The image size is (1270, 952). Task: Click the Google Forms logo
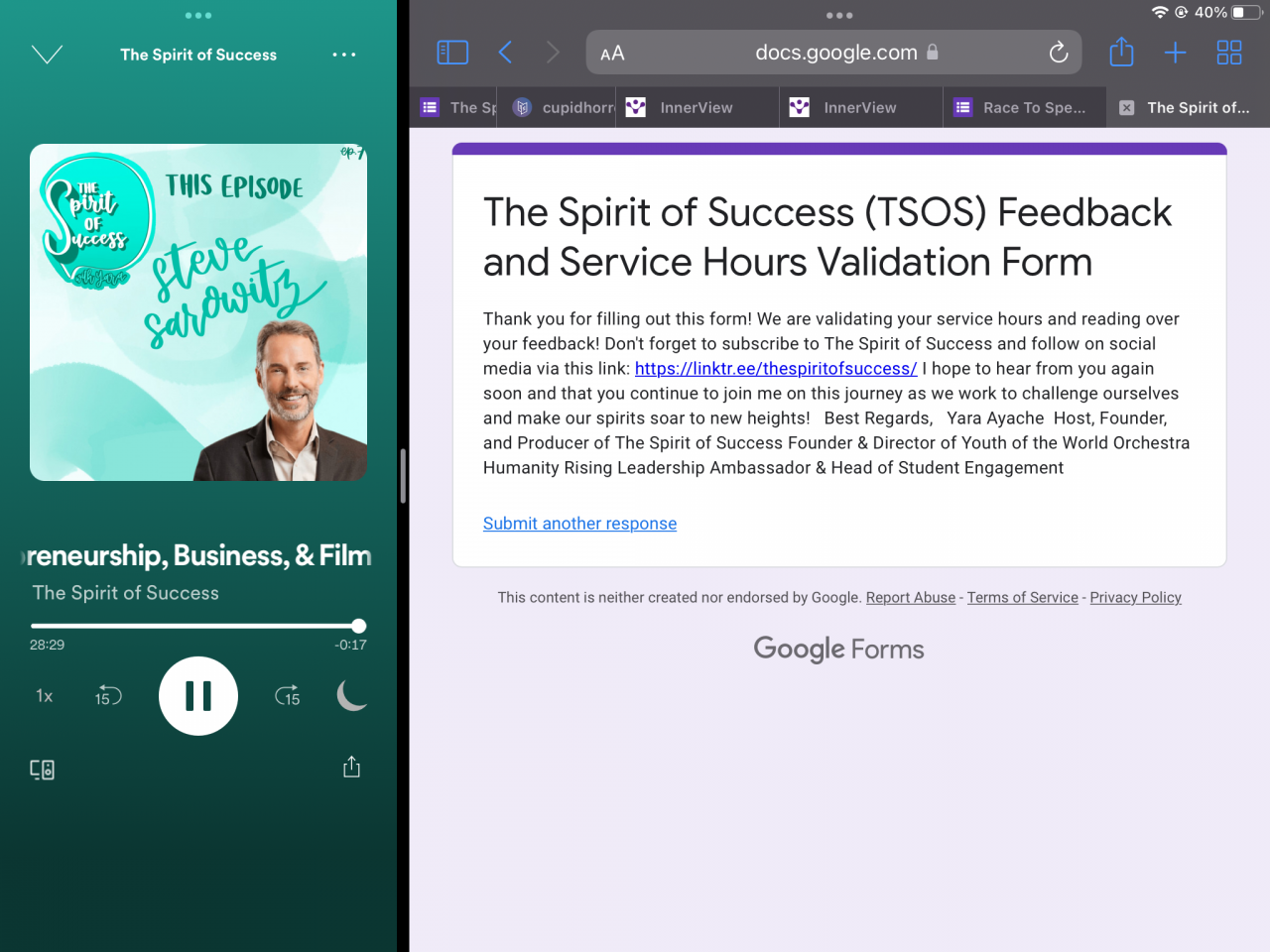tap(839, 650)
